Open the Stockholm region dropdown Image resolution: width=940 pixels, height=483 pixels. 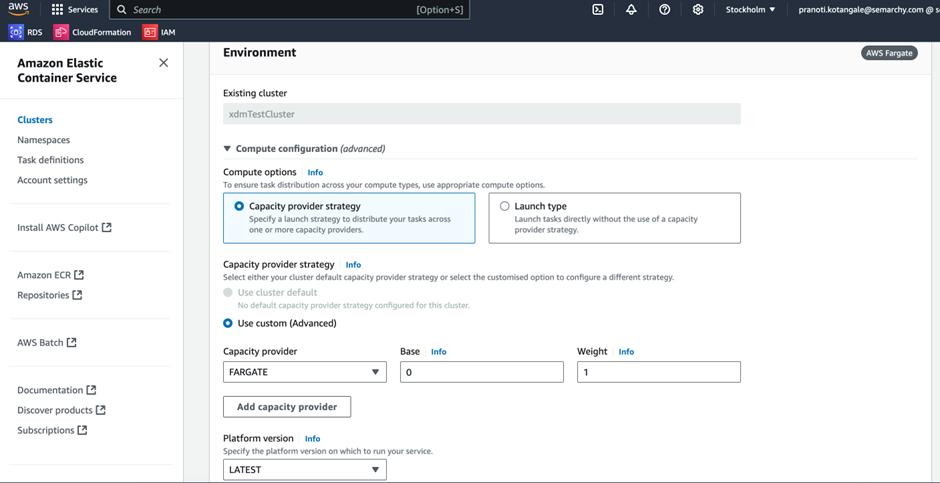[751, 10]
